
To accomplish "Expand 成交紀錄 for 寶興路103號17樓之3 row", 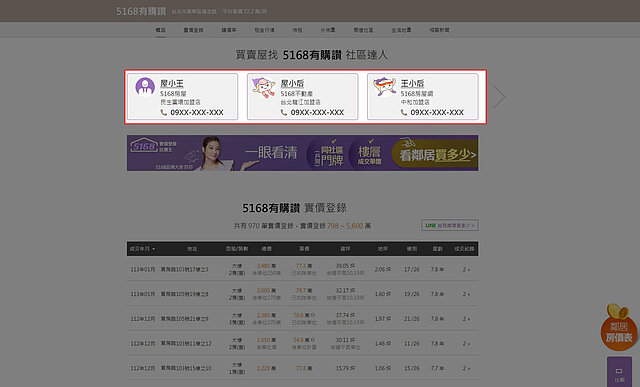I will pos(466,269).
